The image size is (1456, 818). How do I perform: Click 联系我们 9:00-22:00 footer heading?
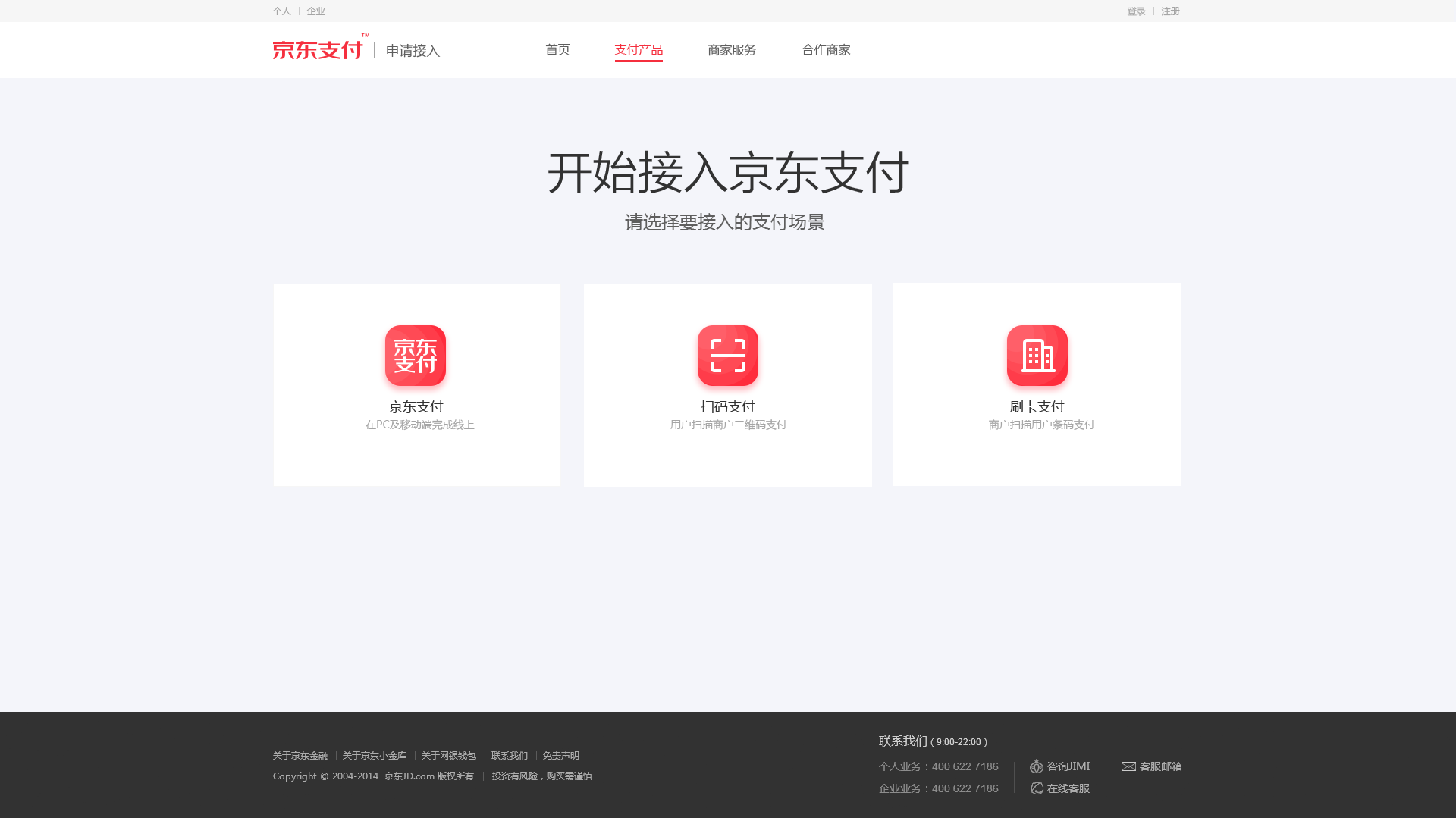tap(933, 741)
